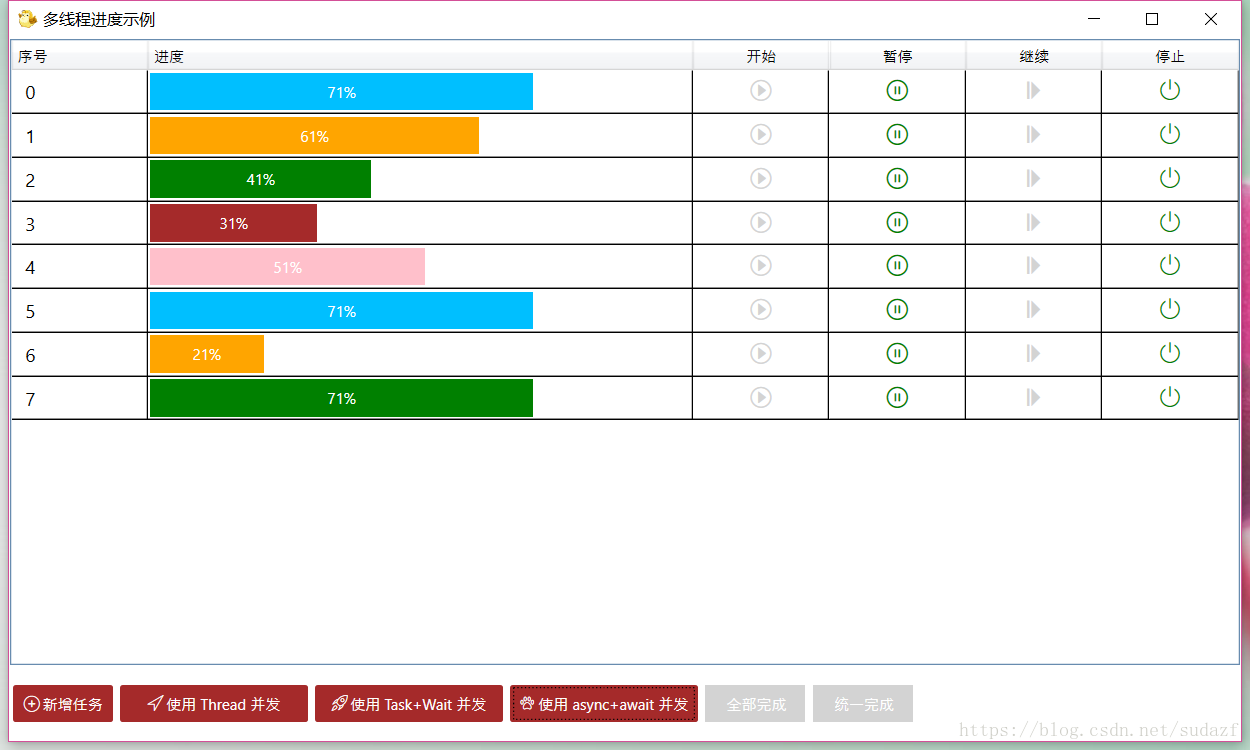The height and width of the screenshot is (750, 1250).
Task: Stop the task in row 0
Action: tap(1170, 91)
